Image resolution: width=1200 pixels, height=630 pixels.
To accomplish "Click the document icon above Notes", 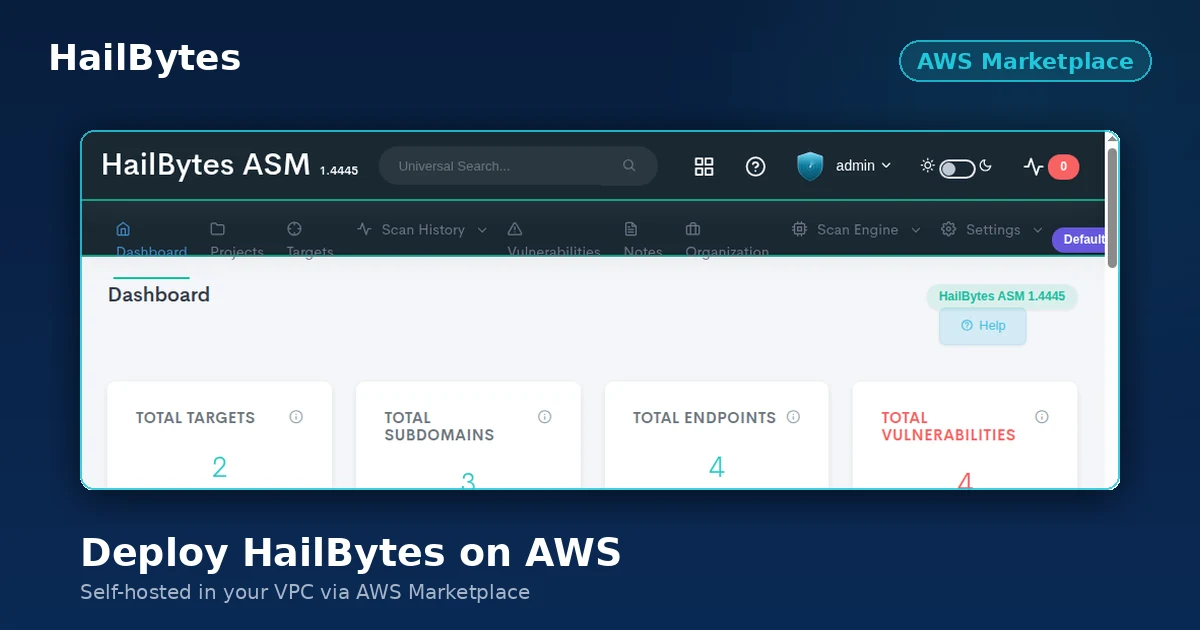I will (631, 229).
